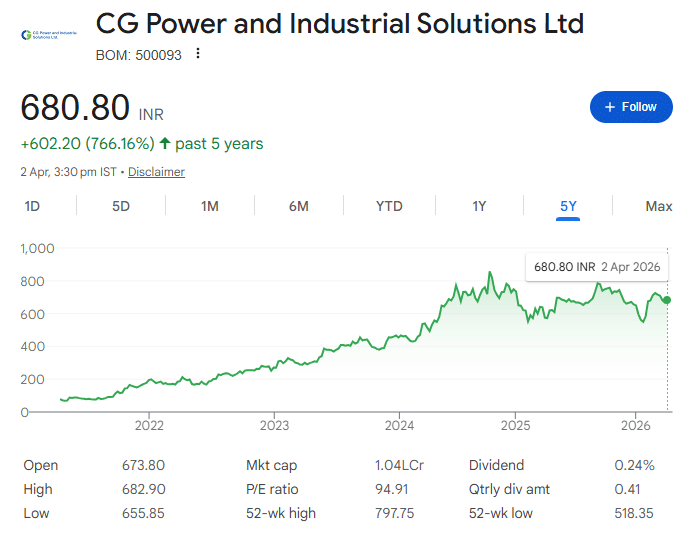Viewport: 689px width, 538px height.
Task: Click the 680.80 INR chart tooltip
Action: click(x=597, y=267)
